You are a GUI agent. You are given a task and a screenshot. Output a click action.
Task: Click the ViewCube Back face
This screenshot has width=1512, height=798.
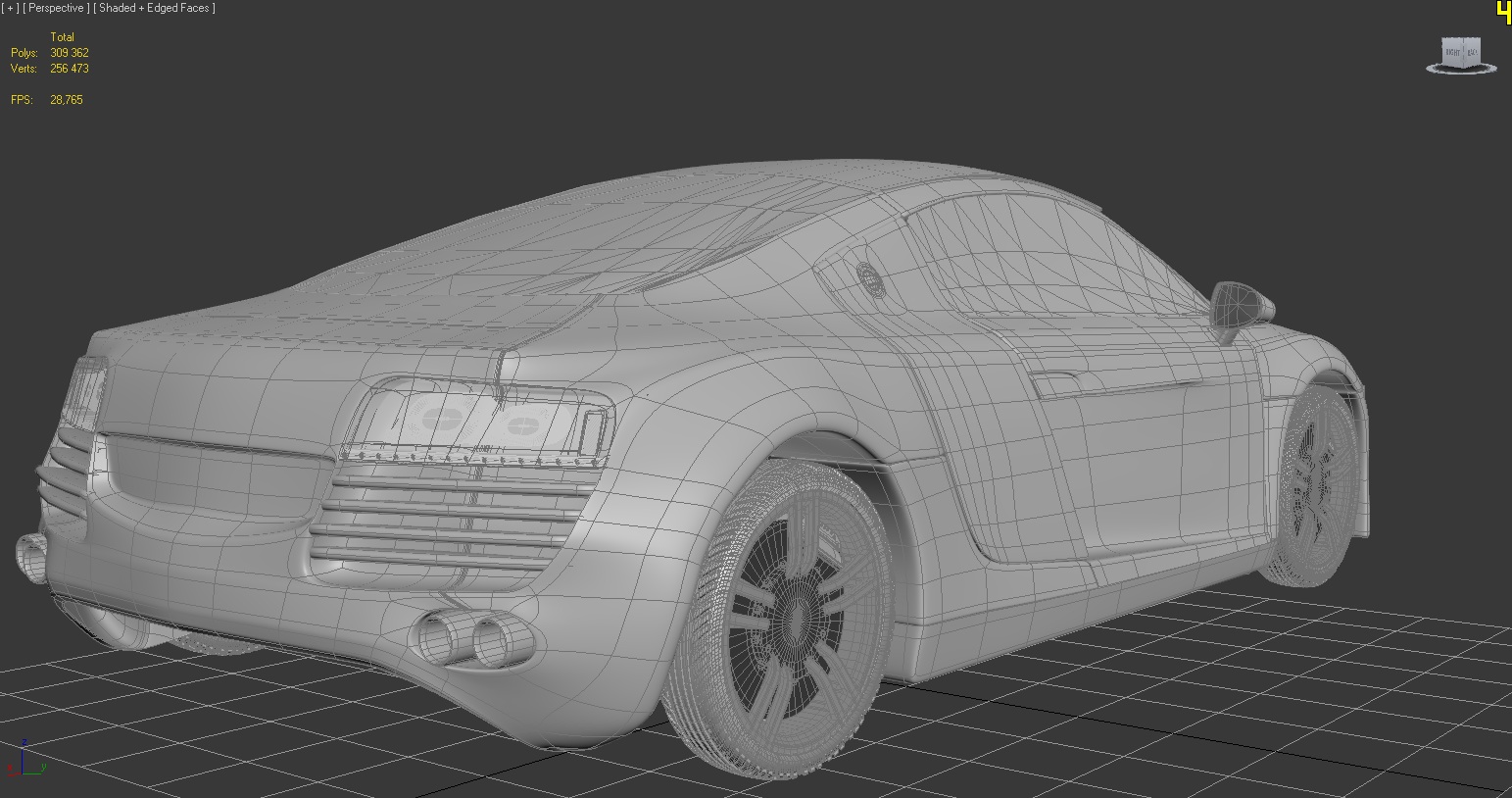(x=1471, y=51)
